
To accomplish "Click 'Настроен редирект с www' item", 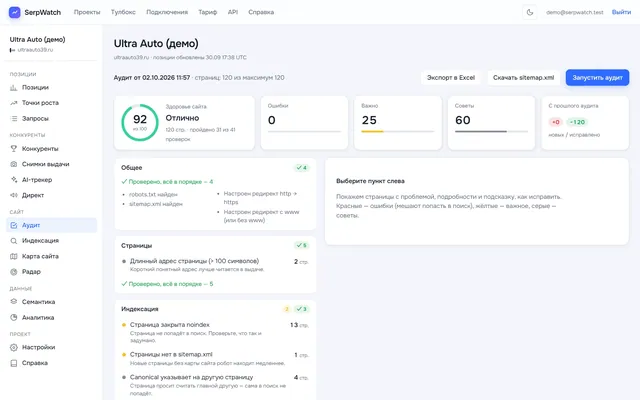I will tap(261, 216).
